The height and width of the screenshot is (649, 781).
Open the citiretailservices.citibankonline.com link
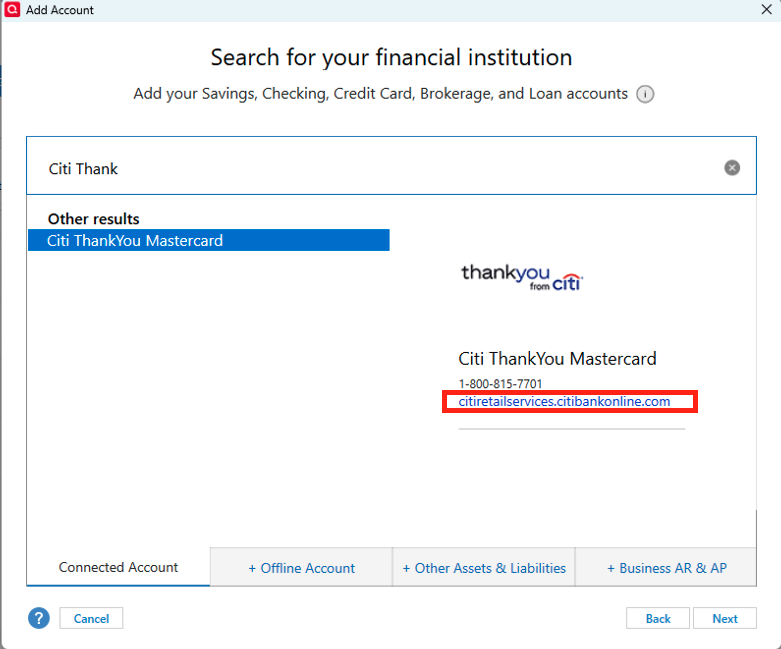564,401
